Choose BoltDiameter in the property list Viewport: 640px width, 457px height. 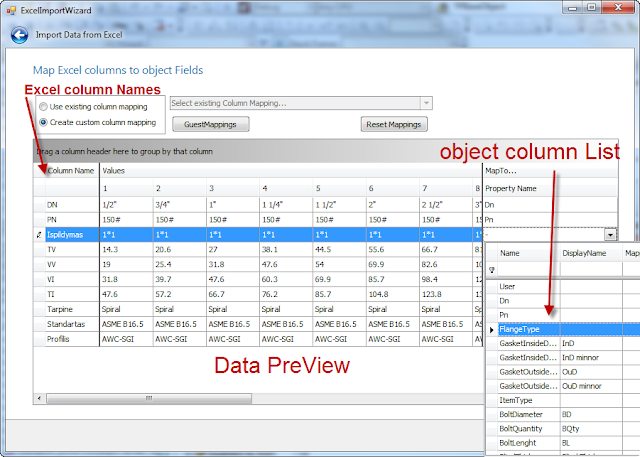click(x=529, y=415)
